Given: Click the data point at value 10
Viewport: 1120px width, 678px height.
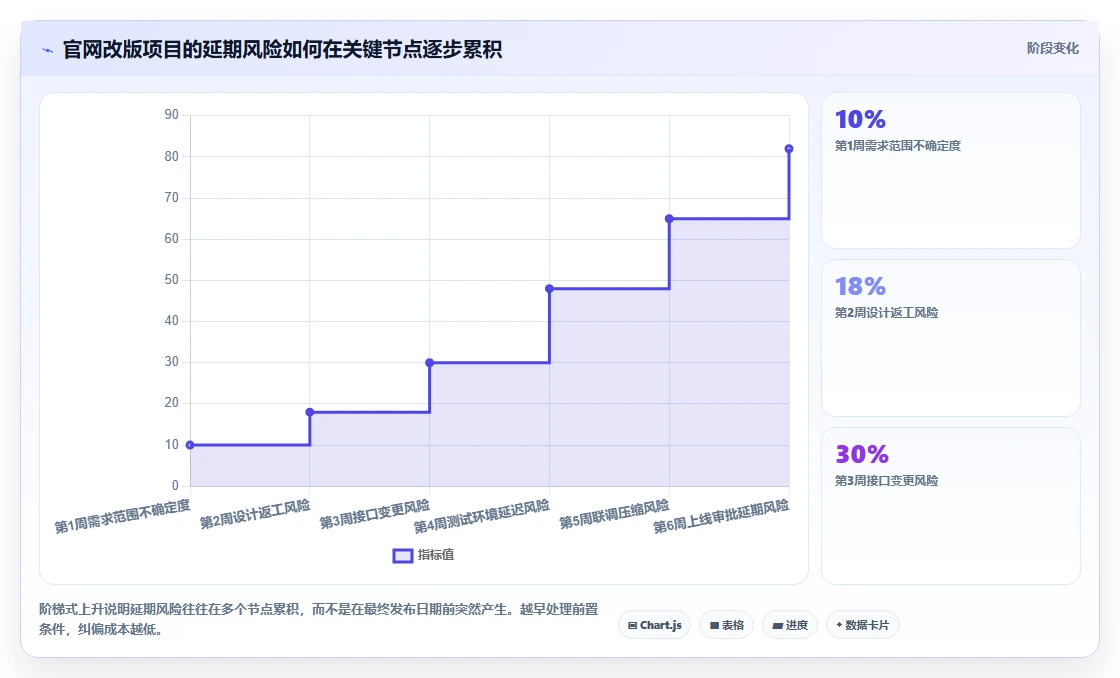Looking at the screenshot, I should tap(190, 445).
